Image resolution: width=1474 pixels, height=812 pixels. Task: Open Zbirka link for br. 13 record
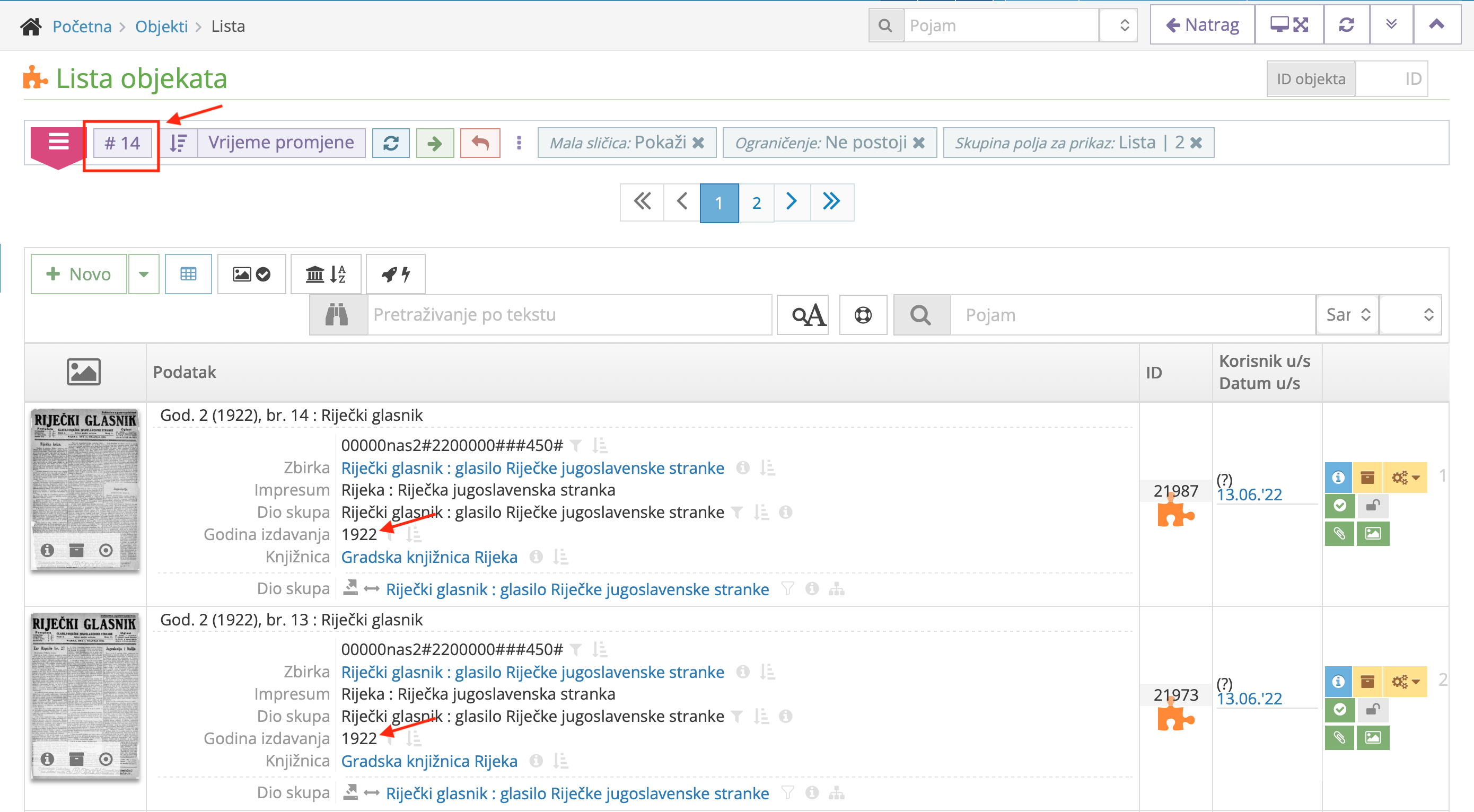(532, 672)
